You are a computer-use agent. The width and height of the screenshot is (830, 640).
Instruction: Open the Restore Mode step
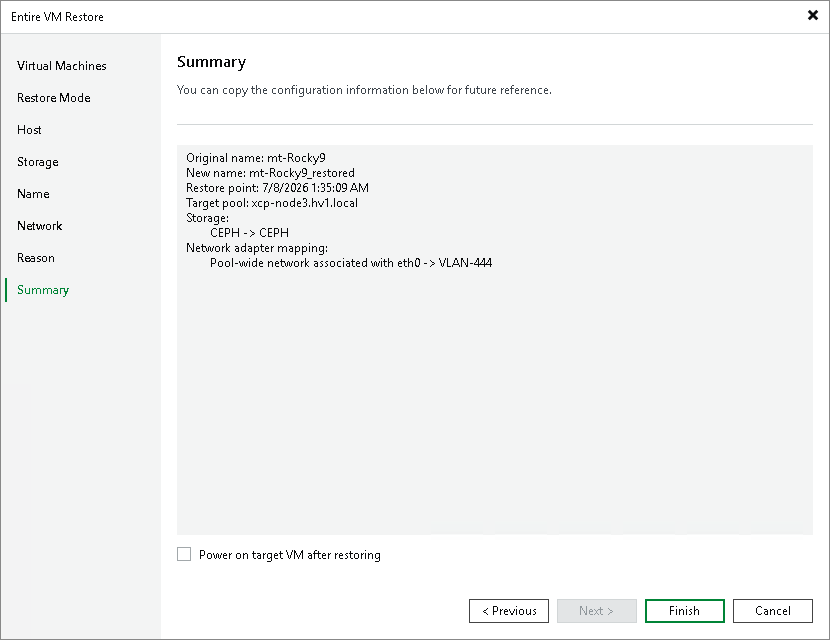(x=53, y=98)
